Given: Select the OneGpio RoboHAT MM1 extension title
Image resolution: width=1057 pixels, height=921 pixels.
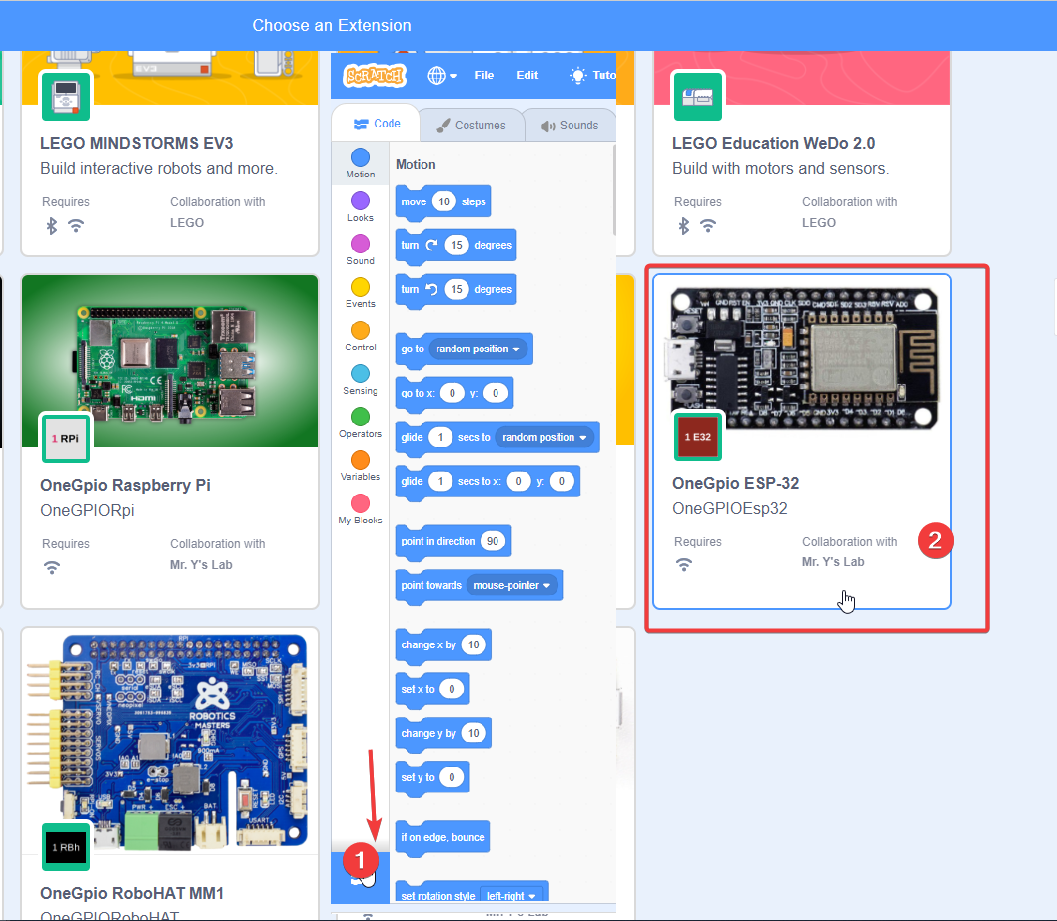Looking at the screenshot, I should pyautogui.click(x=131, y=893).
